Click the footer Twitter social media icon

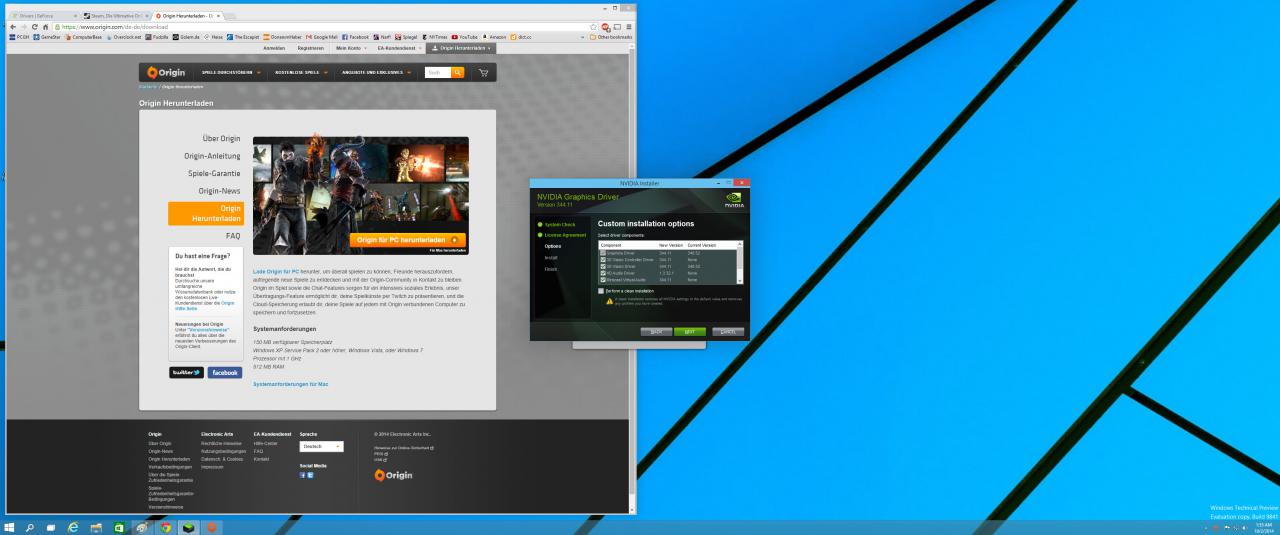[x=310, y=475]
